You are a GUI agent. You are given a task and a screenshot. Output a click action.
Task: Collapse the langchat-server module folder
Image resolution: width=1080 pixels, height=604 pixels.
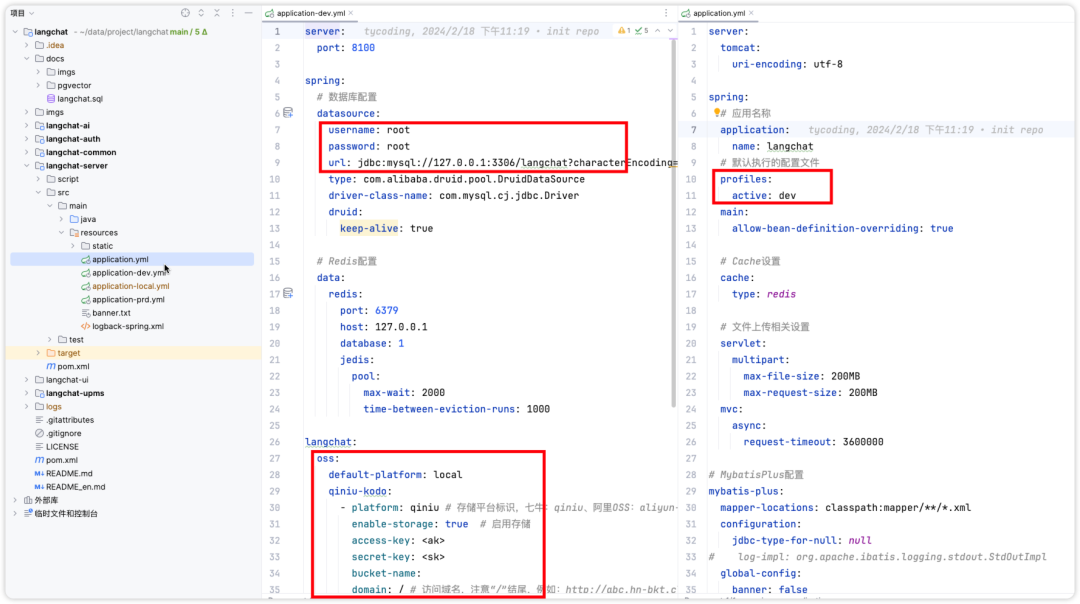pos(27,166)
